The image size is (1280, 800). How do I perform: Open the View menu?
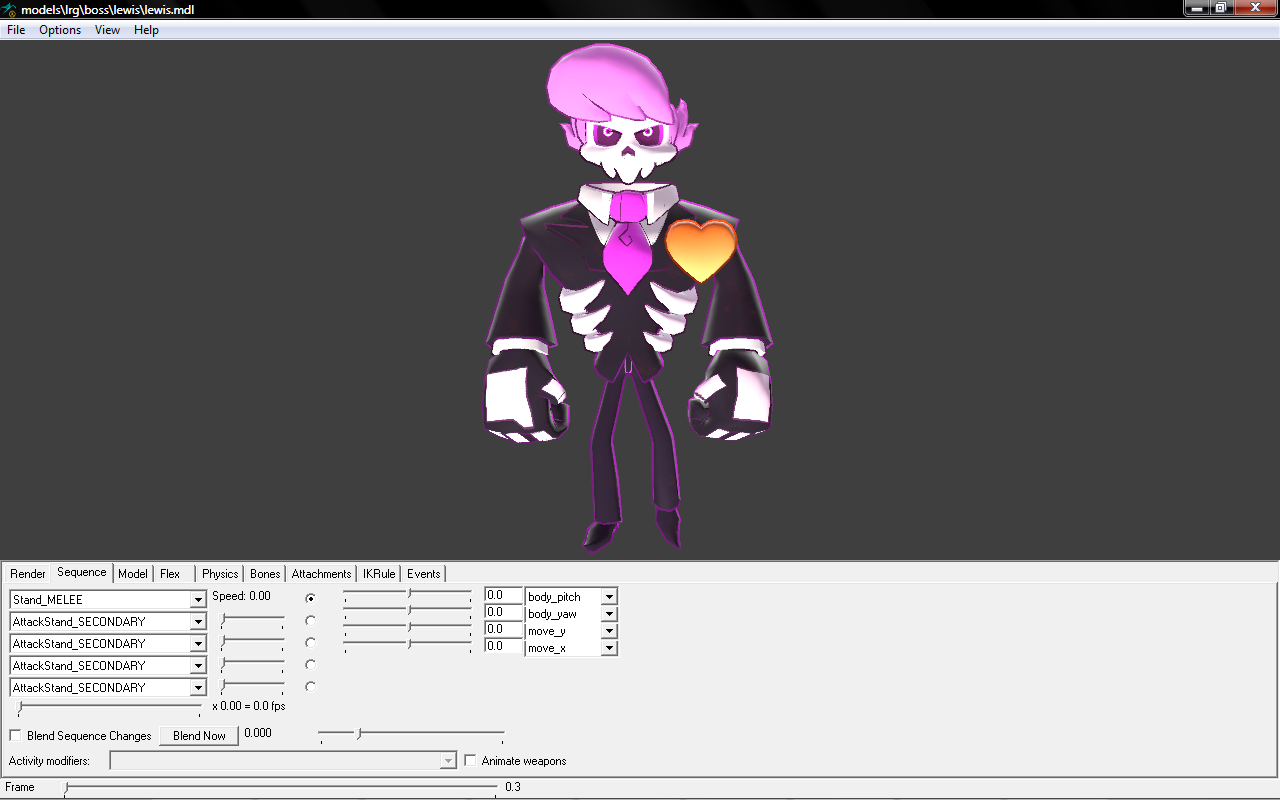coord(107,30)
